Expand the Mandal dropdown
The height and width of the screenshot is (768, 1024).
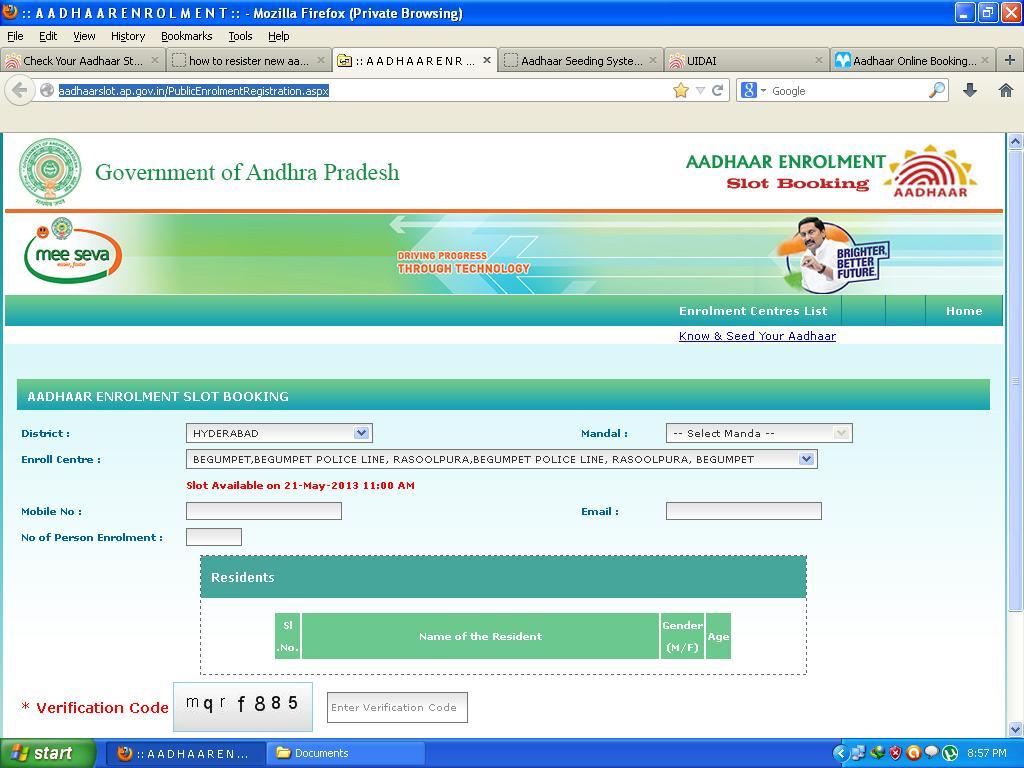[841, 433]
